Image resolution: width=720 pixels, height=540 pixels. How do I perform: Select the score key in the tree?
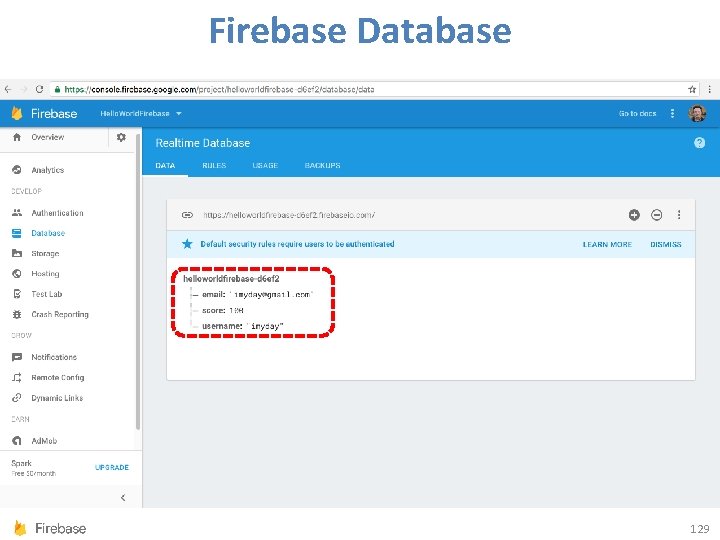click(x=214, y=310)
